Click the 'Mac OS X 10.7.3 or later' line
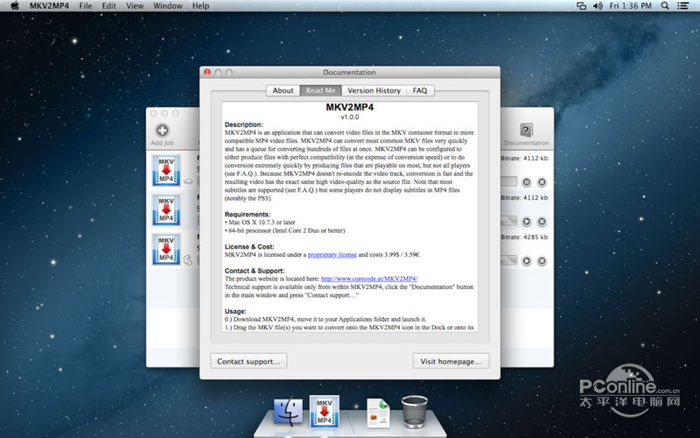This screenshot has height=438, width=700. pos(260,222)
